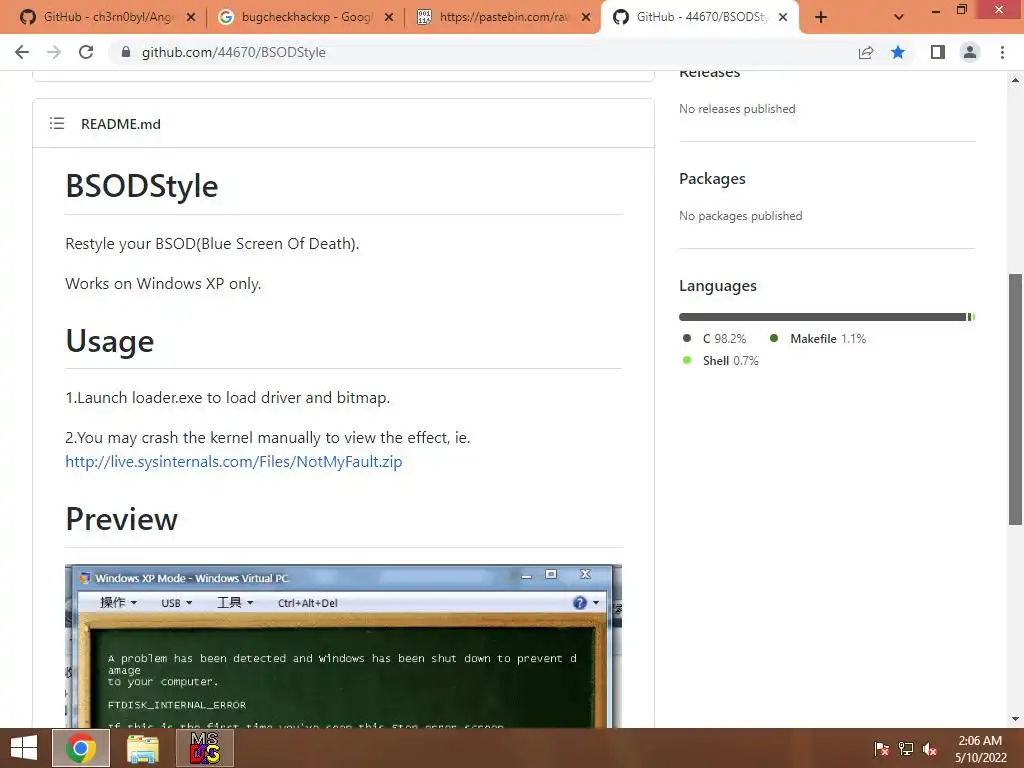Open Chrome three-dot menu

coord(1002,52)
